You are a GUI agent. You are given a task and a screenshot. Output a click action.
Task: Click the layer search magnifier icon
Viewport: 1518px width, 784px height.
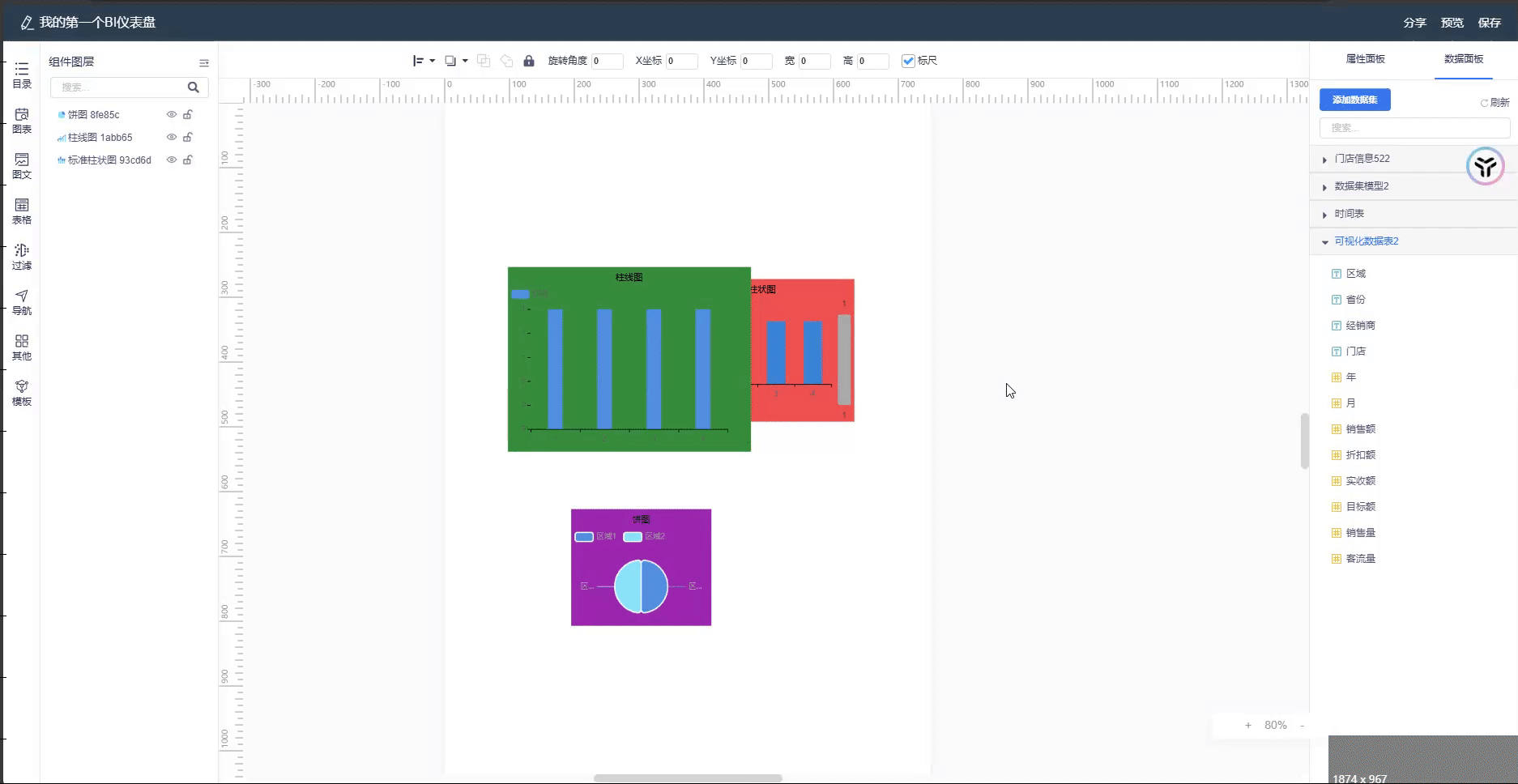(x=194, y=87)
